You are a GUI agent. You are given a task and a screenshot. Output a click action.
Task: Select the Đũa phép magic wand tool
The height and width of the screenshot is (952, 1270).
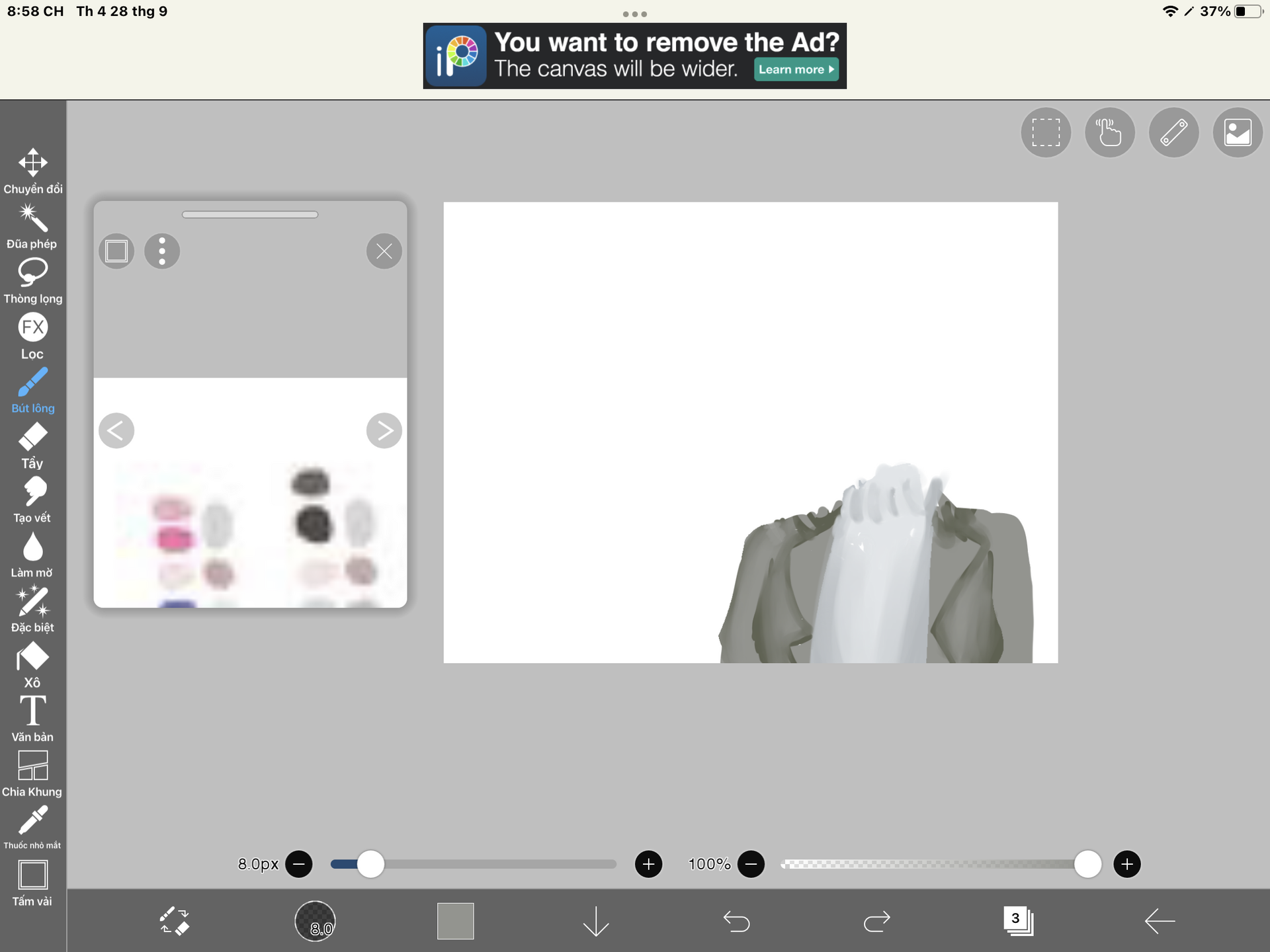point(32,226)
